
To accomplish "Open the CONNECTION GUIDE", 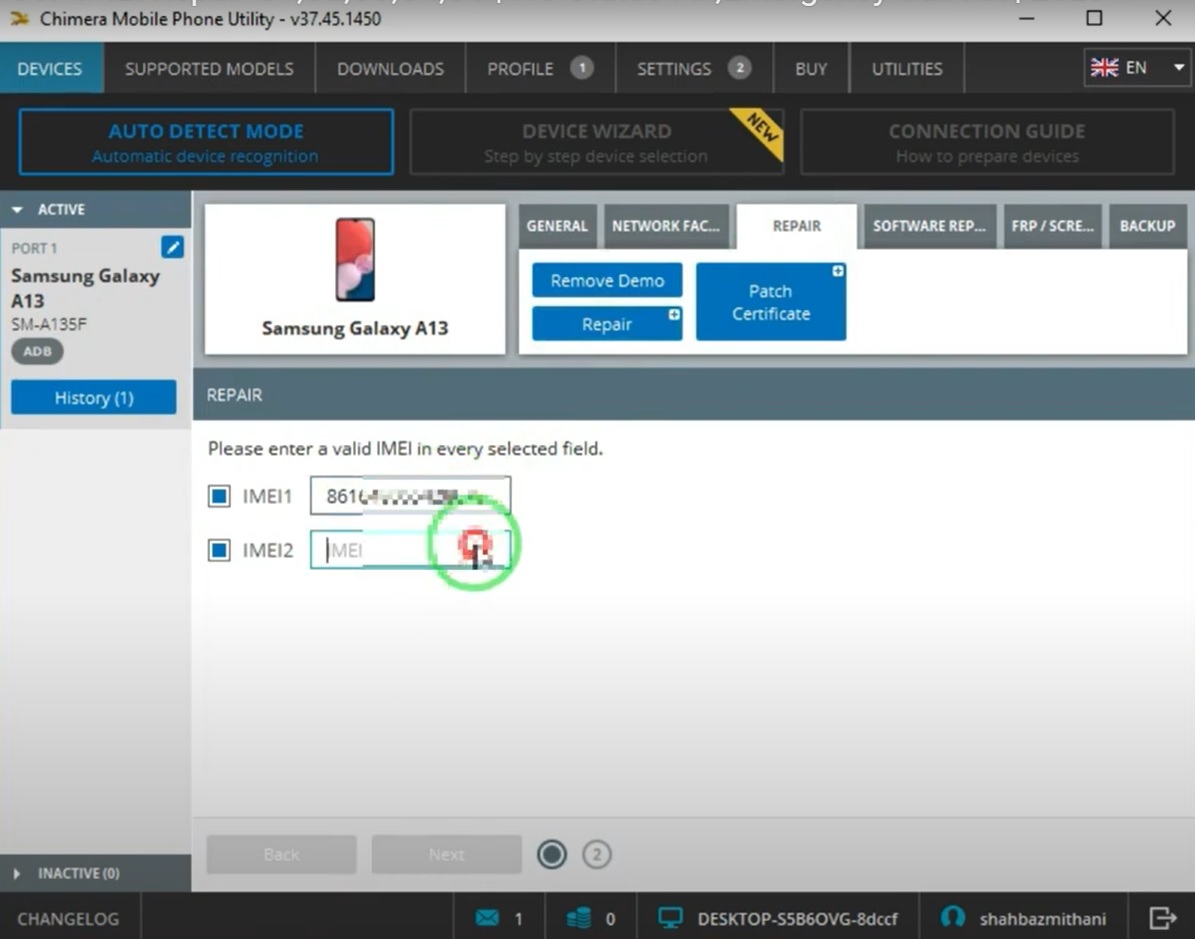I will [x=987, y=142].
